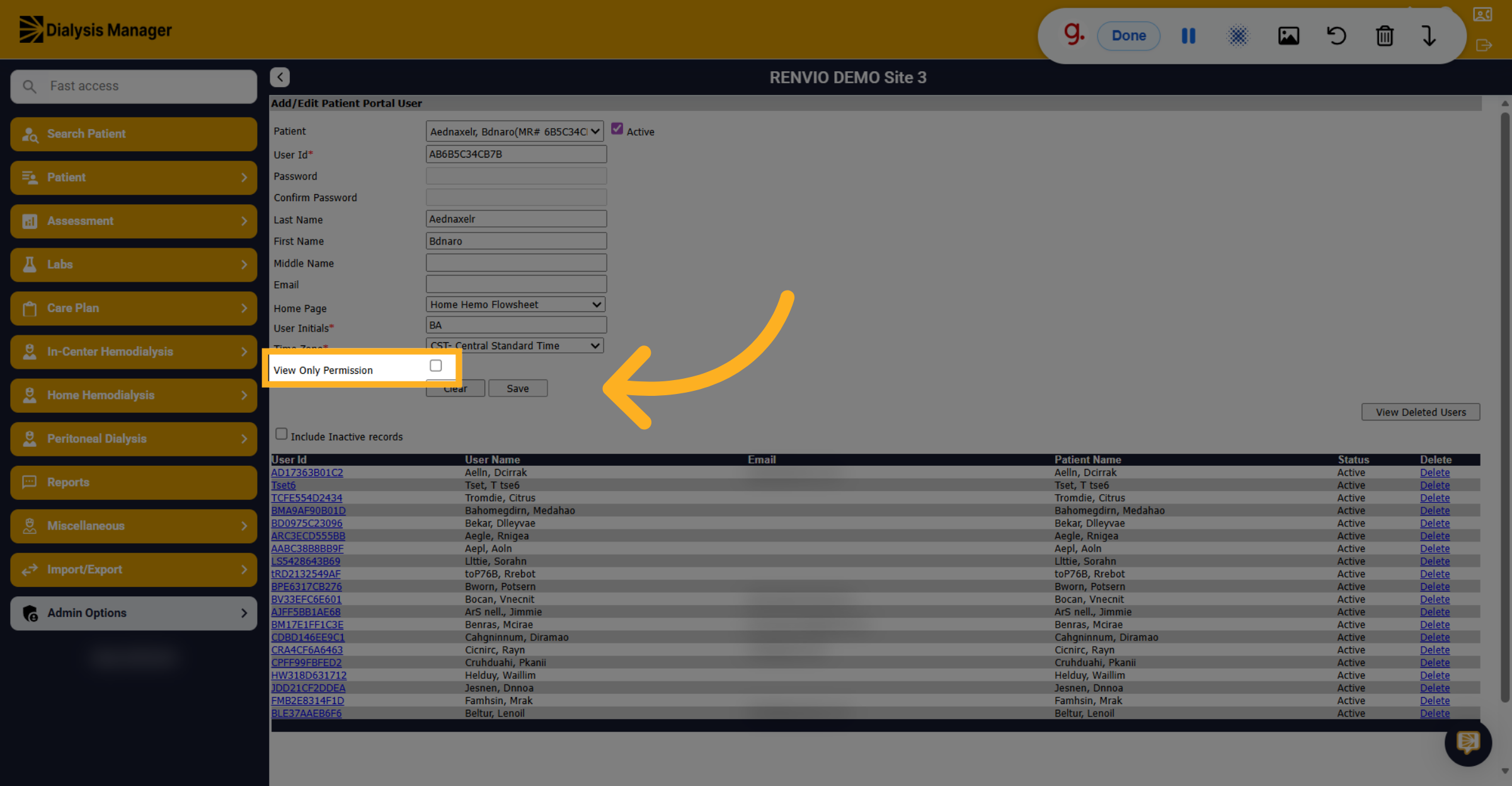Screen dimensions: 1512x786
Task: Click the Save button
Action: 518,388
